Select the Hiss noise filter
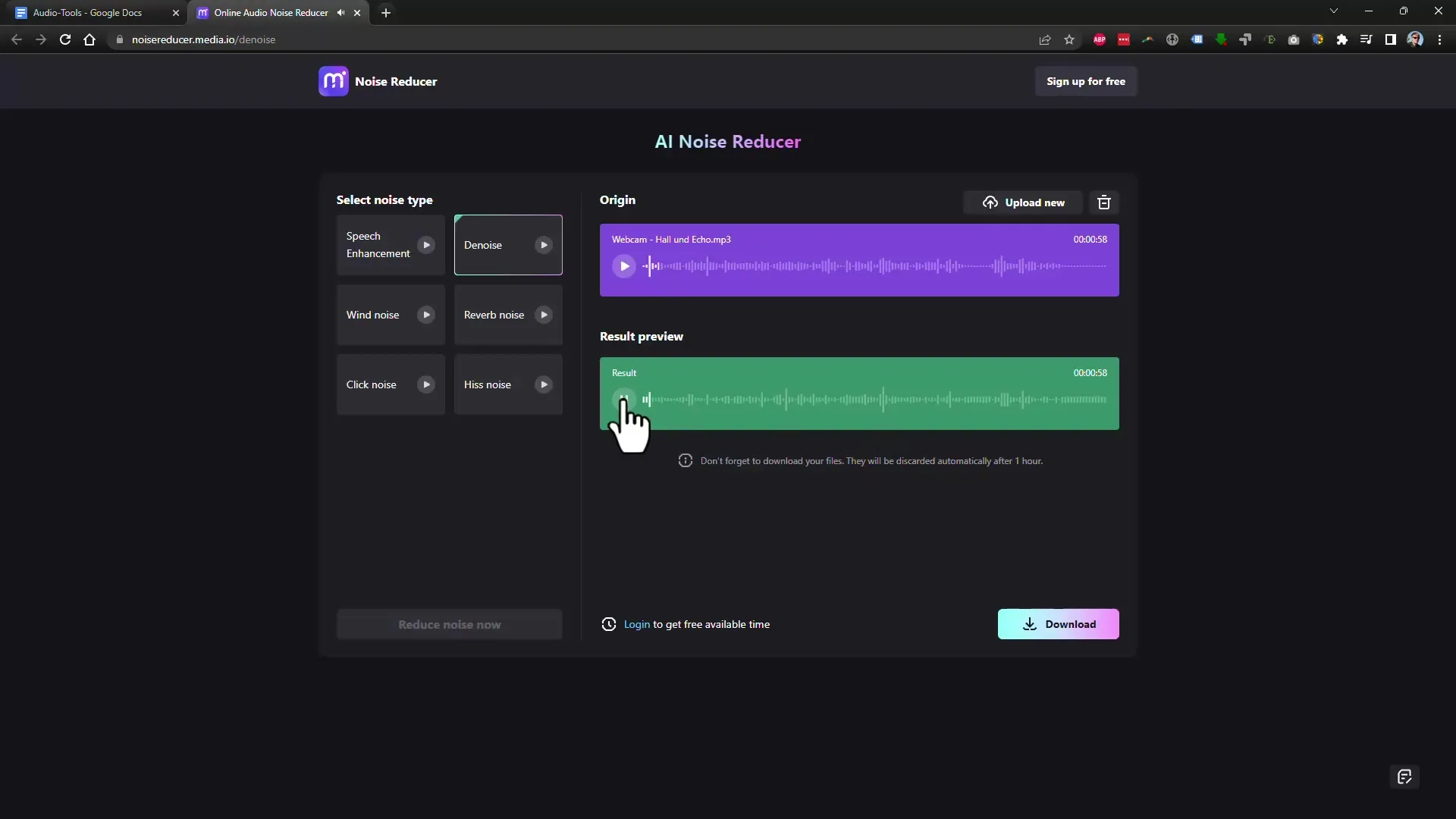The width and height of the screenshot is (1456, 819). [508, 384]
